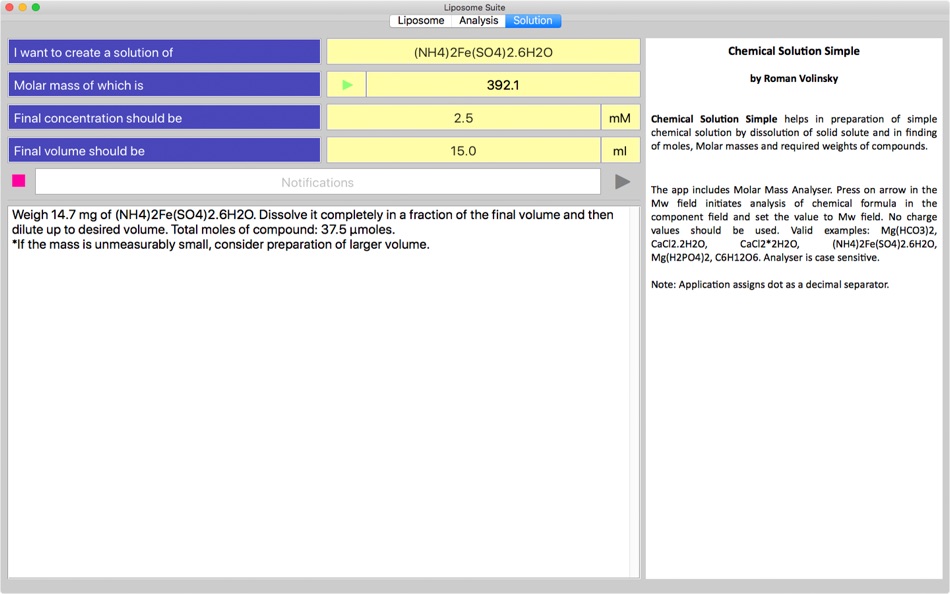Viewport: 950px width, 594px height.
Task: Open the Analysis tab
Action: [x=478, y=21]
